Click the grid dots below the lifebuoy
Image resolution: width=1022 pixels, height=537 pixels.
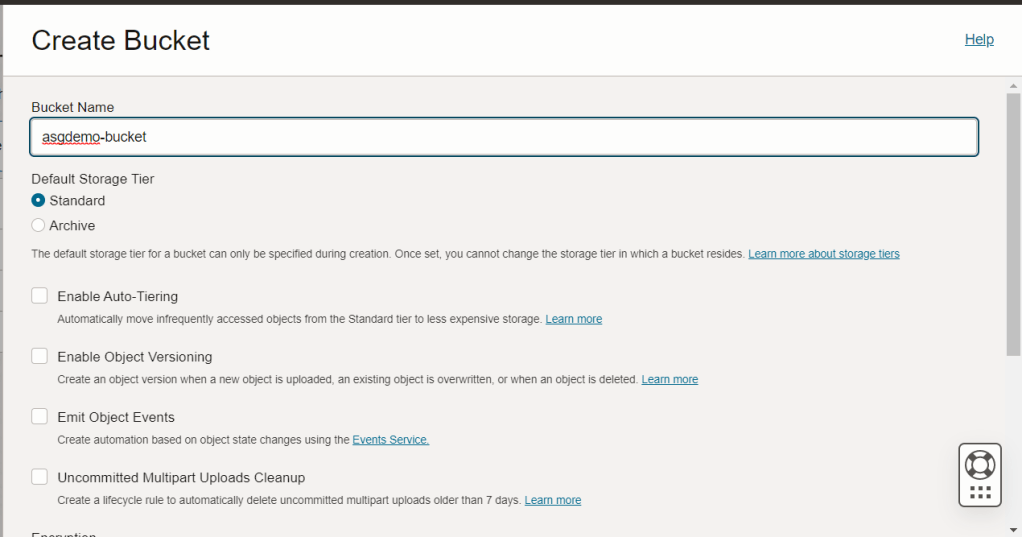coord(980,492)
